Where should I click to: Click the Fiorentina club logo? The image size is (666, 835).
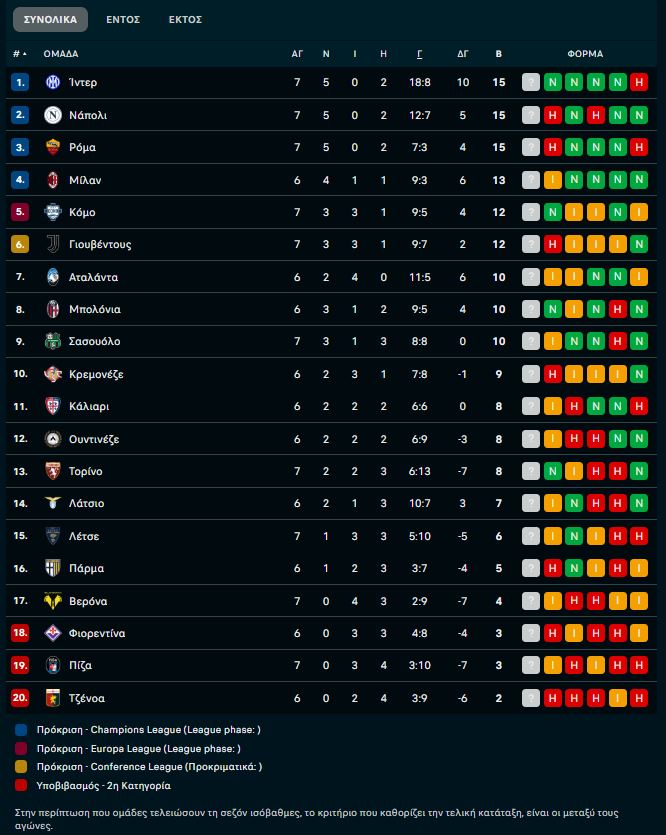coord(53,634)
